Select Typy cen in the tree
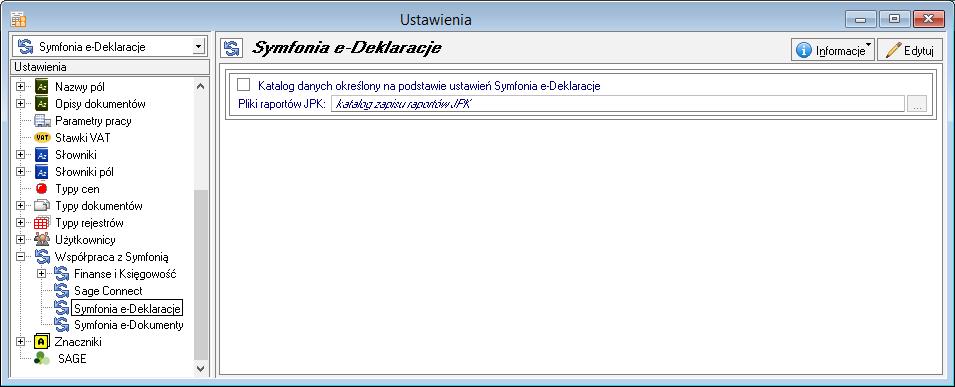Viewport: 955px width, 387px height. (77, 189)
